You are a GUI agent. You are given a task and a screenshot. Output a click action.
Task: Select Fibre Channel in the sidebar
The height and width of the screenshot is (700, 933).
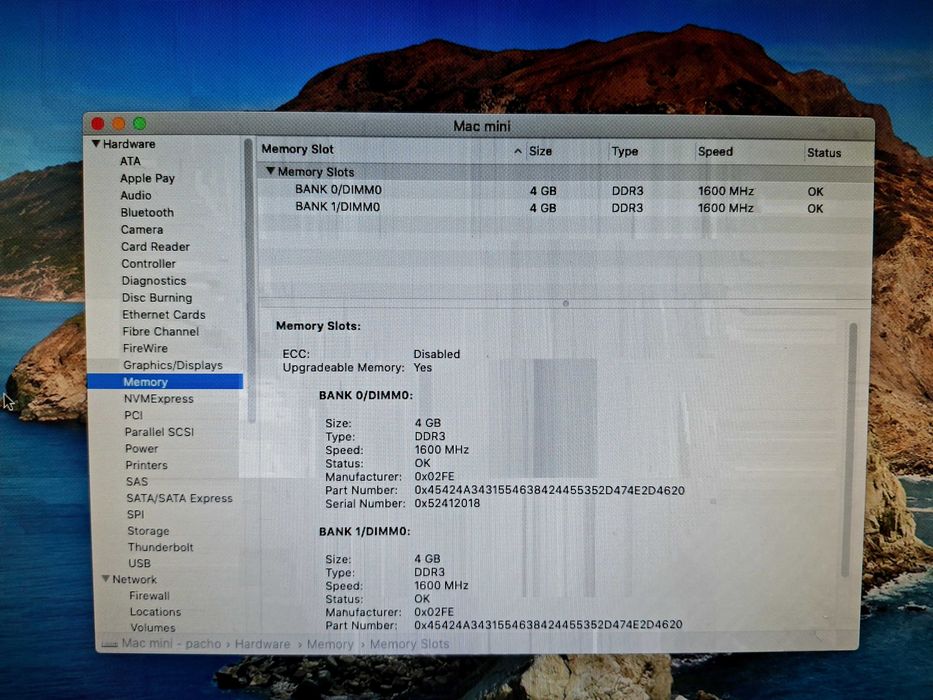(161, 332)
